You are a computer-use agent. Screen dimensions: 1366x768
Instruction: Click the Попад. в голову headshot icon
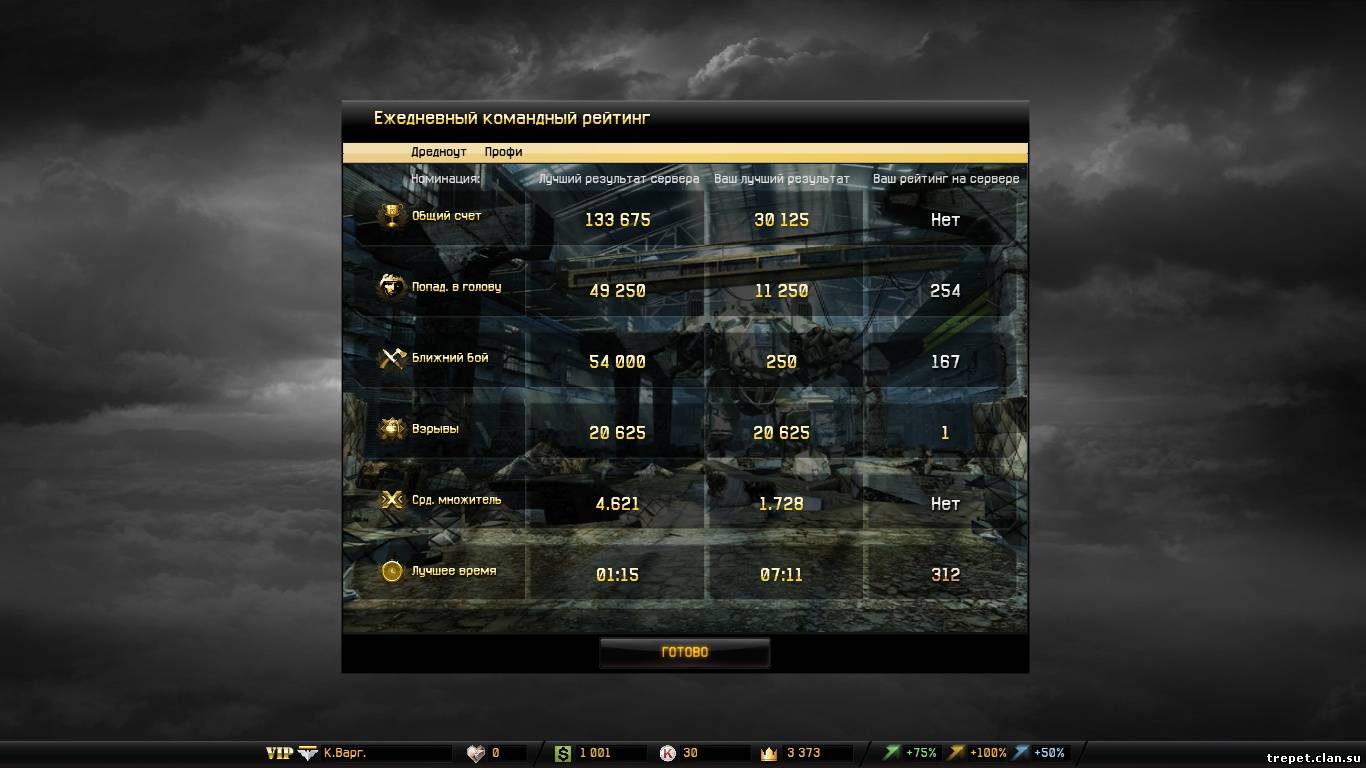tap(392, 287)
